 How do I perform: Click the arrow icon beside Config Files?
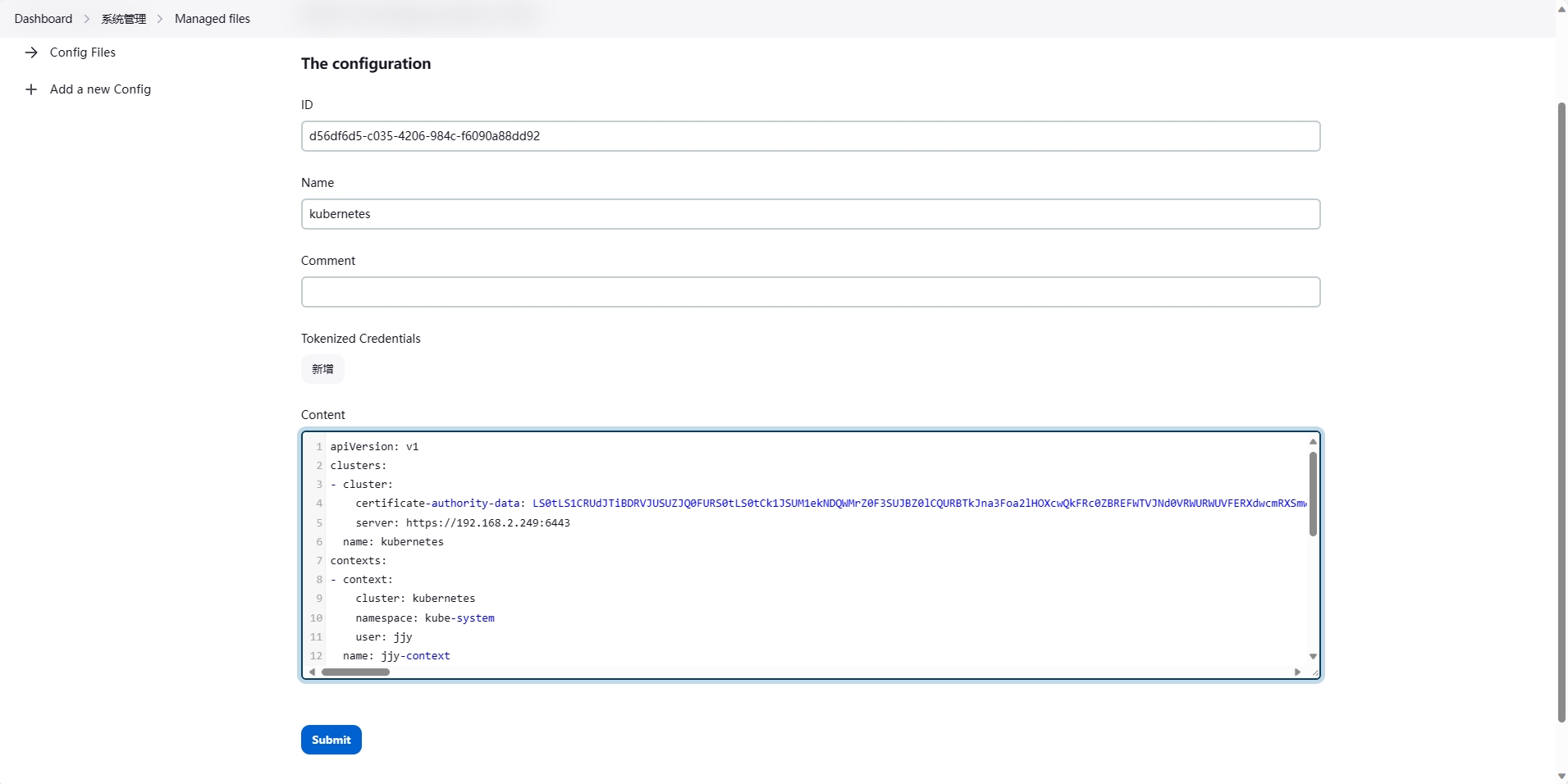click(31, 52)
